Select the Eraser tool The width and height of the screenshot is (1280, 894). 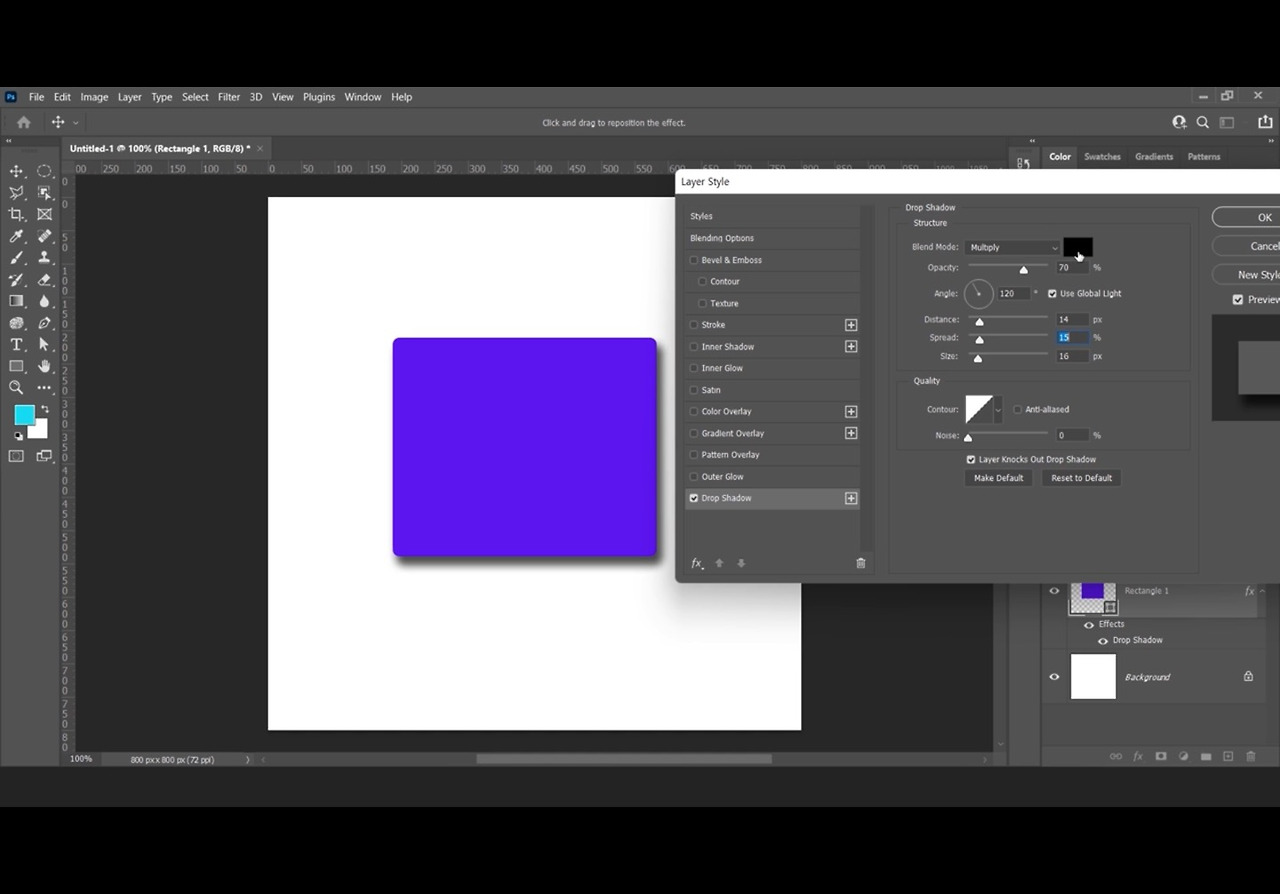pyautogui.click(x=45, y=280)
